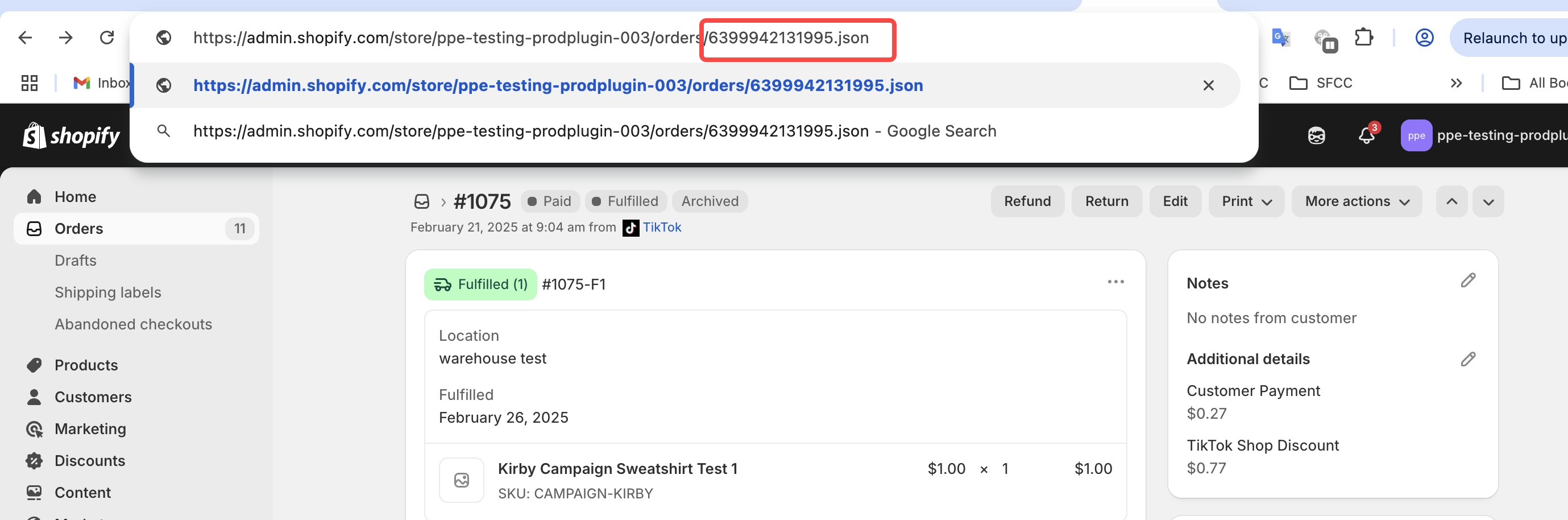Click the product image thumbnail placeholder
Image resolution: width=1568 pixels, height=520 pixels.
tap(462, 480)
